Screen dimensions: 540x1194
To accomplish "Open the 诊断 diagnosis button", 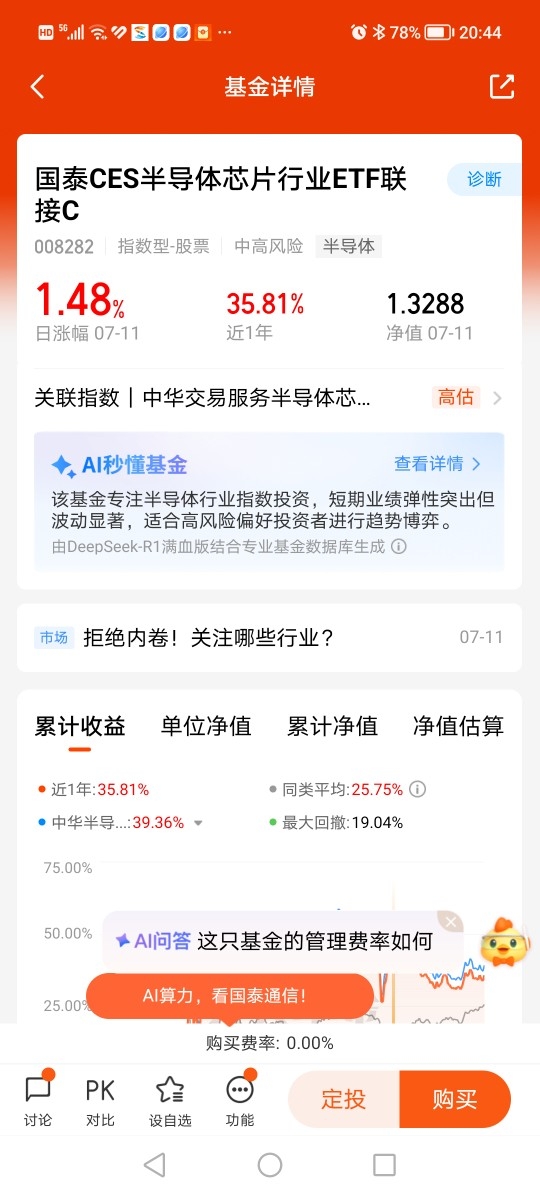I will pos(484,180).
